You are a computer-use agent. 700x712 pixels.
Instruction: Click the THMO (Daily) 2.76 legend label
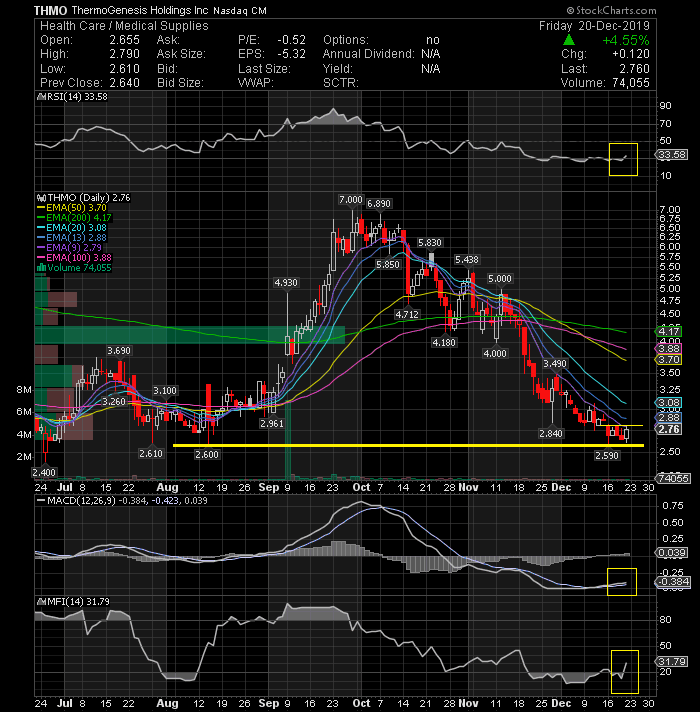tap(84, 198)
